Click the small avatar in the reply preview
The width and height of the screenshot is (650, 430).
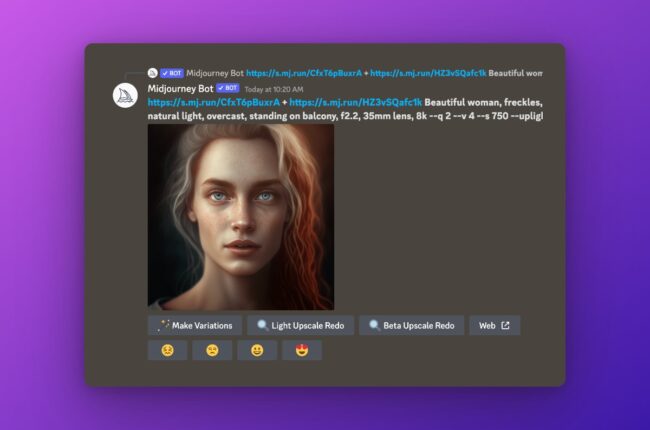click(153, 73)
